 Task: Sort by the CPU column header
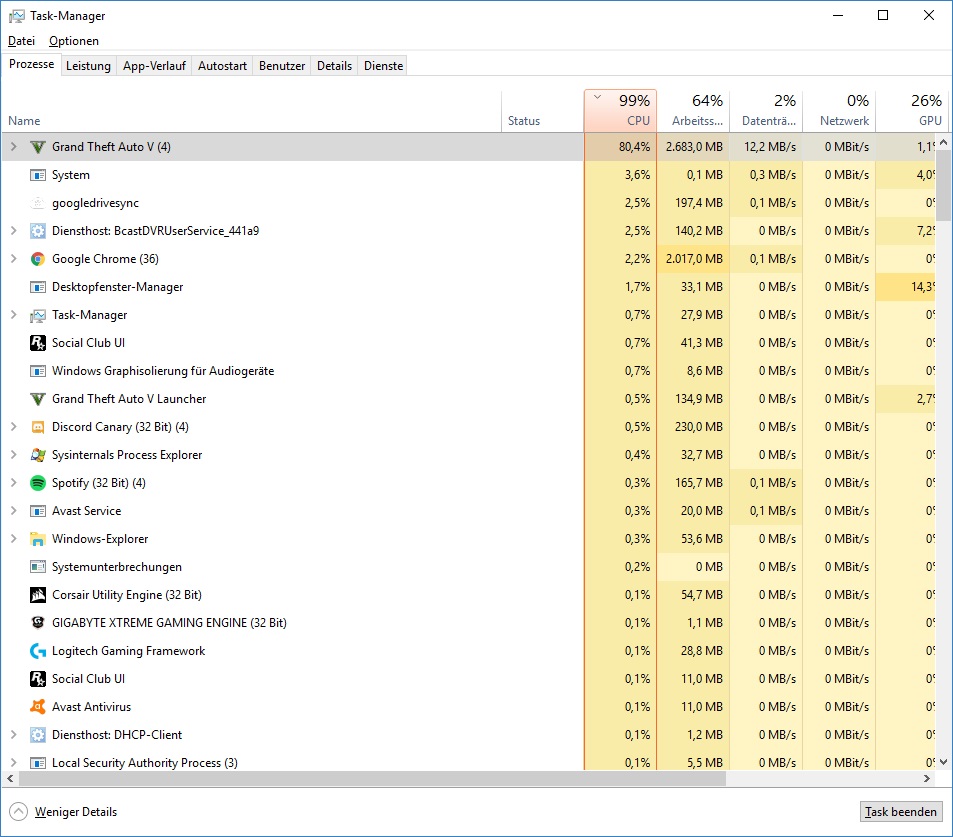pyautogui.click(x=621, y=111)
